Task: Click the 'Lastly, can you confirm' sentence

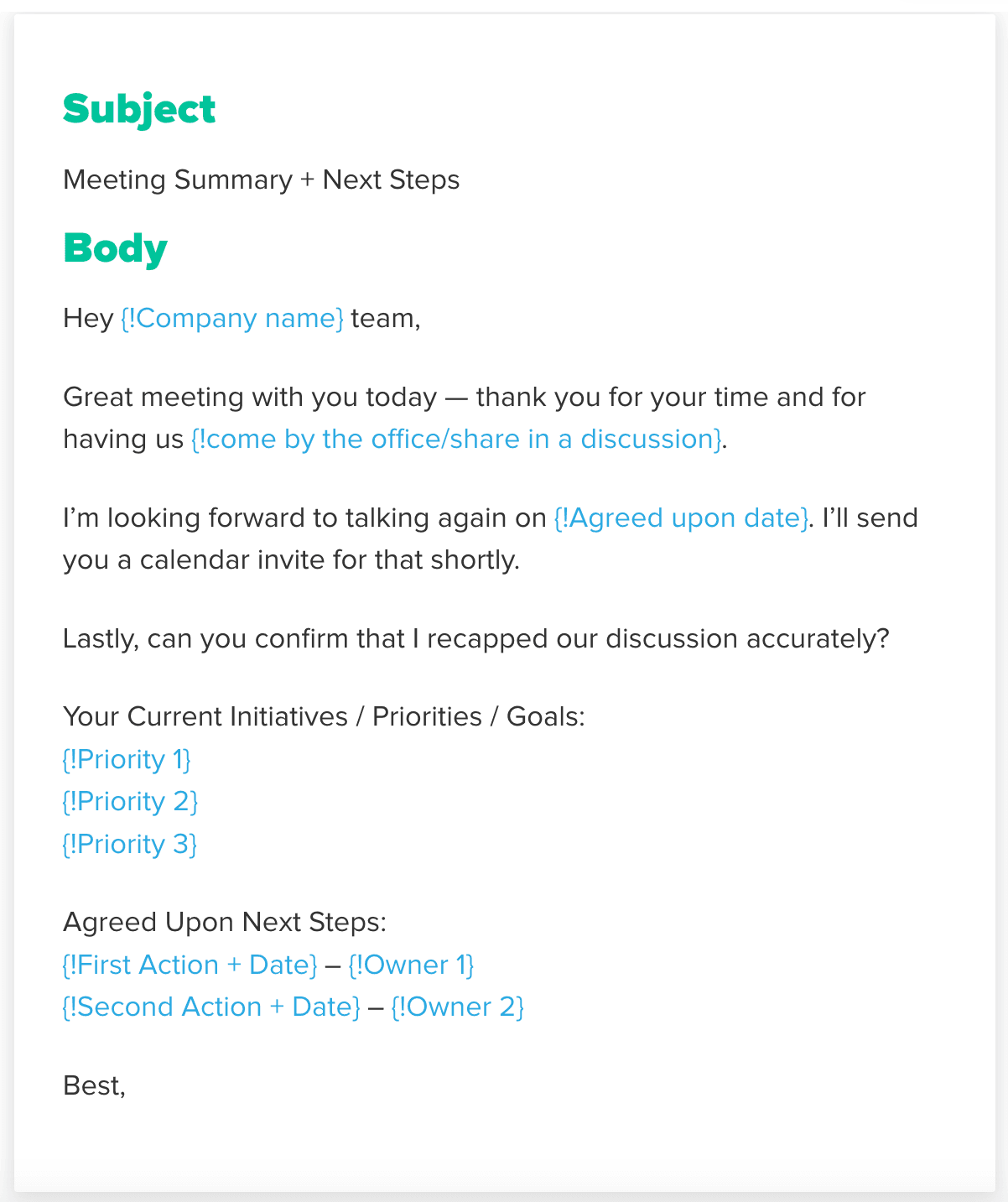Action: coord(475,638)
